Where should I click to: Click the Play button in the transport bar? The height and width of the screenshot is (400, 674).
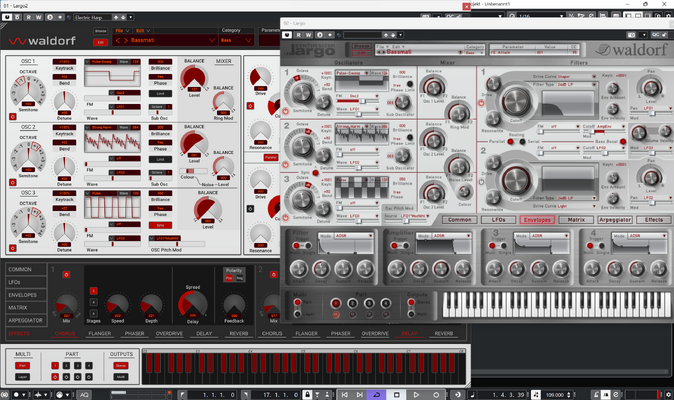coord(416,395)
